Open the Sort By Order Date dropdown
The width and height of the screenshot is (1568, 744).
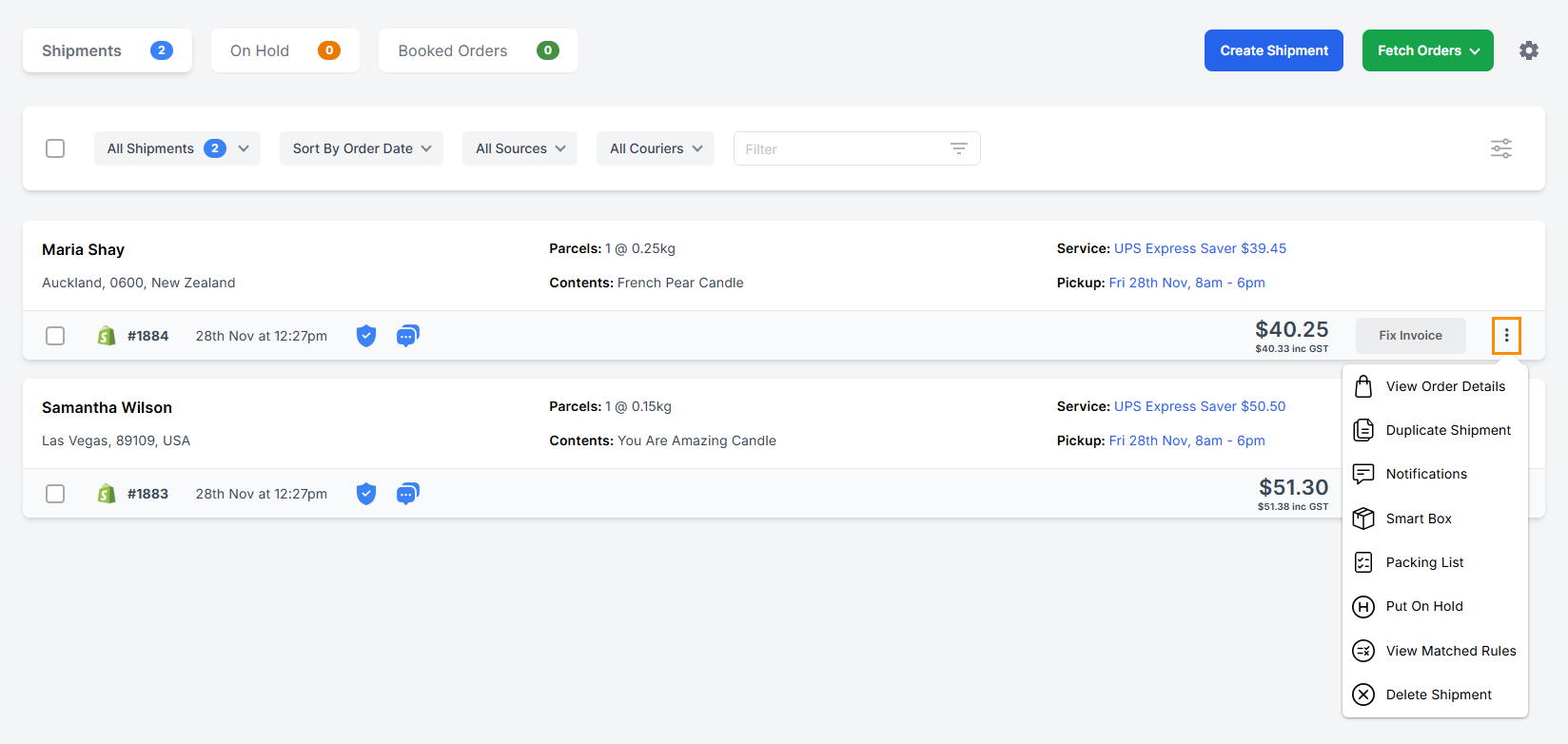[x=361, y=148]
